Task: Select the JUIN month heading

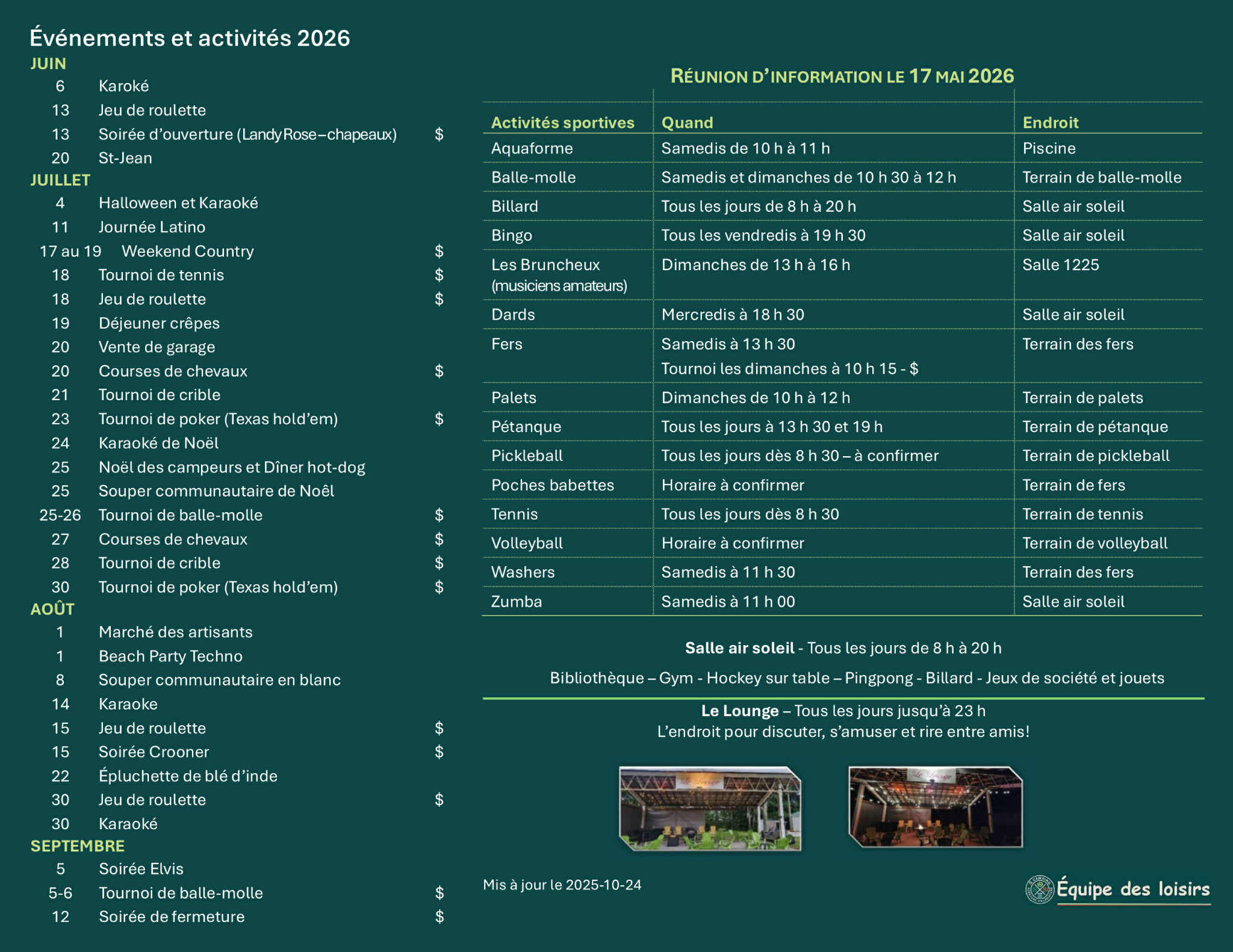Action: (48, 64)
